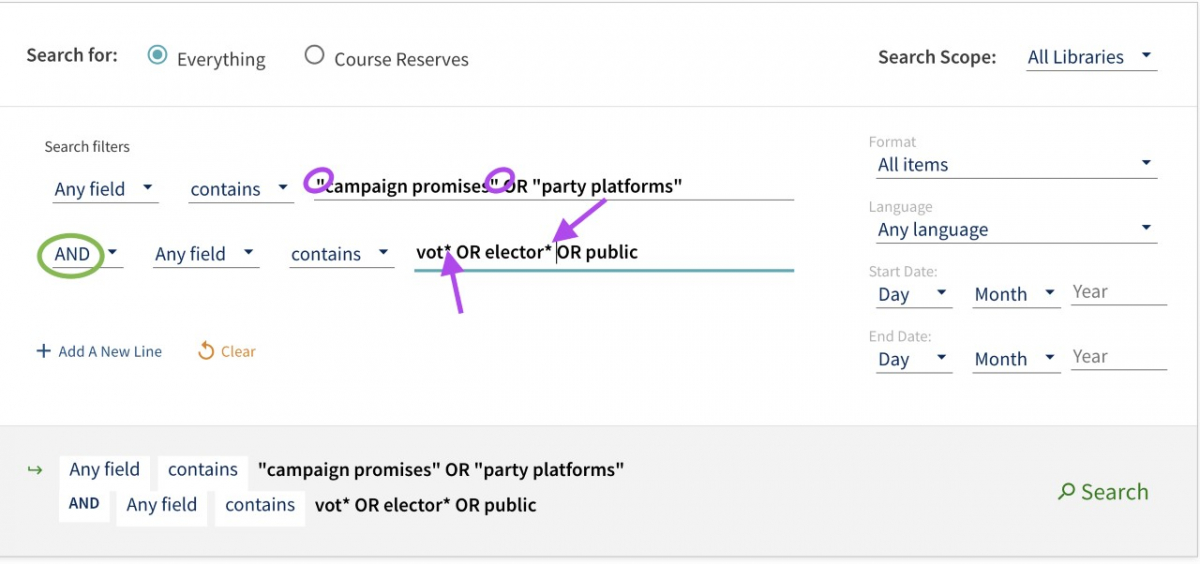Click the green Search button
1200x564 pixels.
click(x=1103, y=492)
